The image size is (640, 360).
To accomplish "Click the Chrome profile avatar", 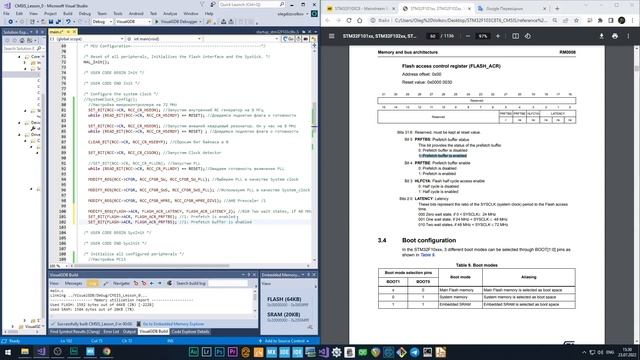I will pos(622,20).
